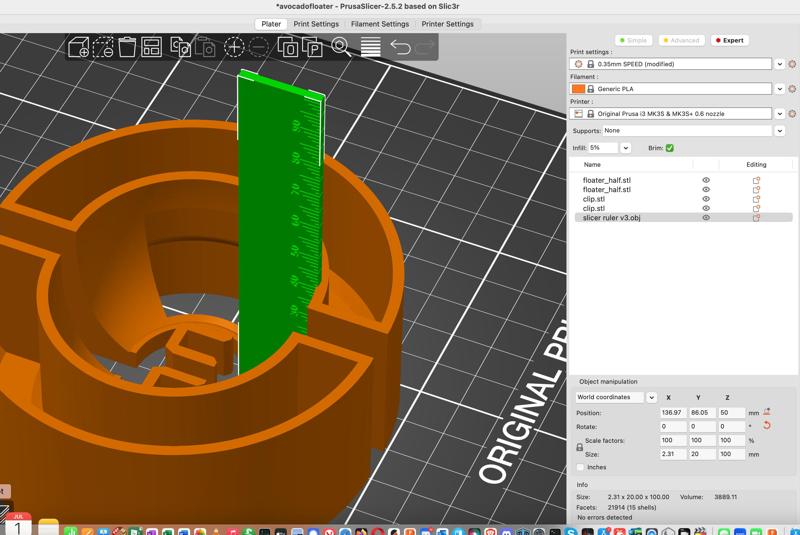This screenshot has height=535, width=800.
Task: Click the Generic PLA filament preset box
Action: coord(670,89)
